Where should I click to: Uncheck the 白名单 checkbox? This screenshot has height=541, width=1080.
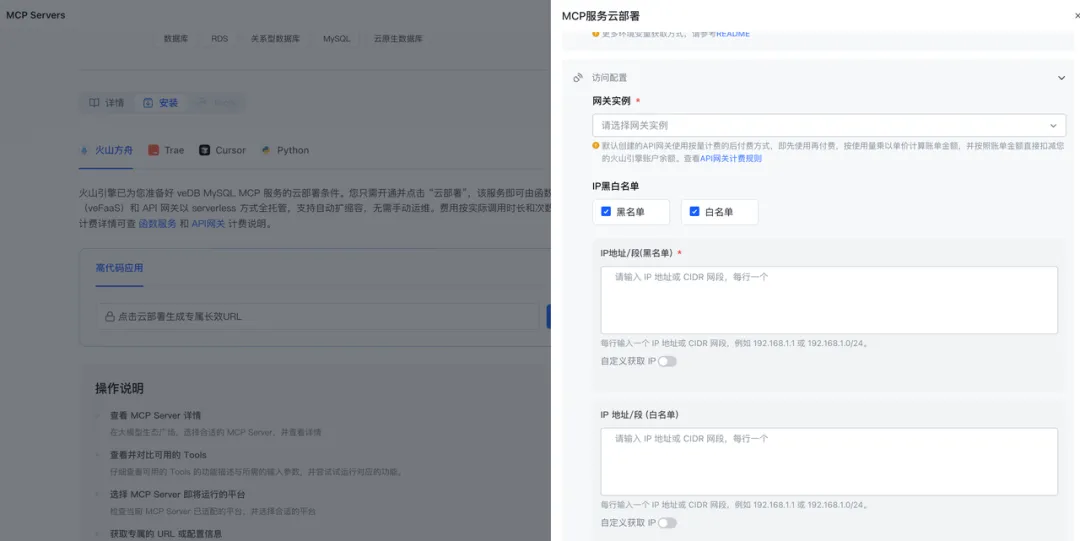[x=694, y=212]
